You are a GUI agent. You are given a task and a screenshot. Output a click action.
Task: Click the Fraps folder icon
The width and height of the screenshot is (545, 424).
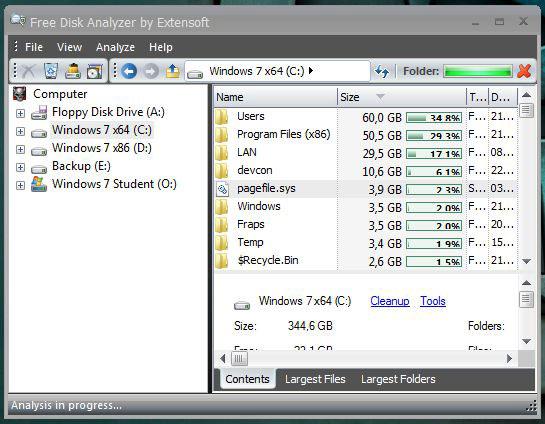[222, 225]
